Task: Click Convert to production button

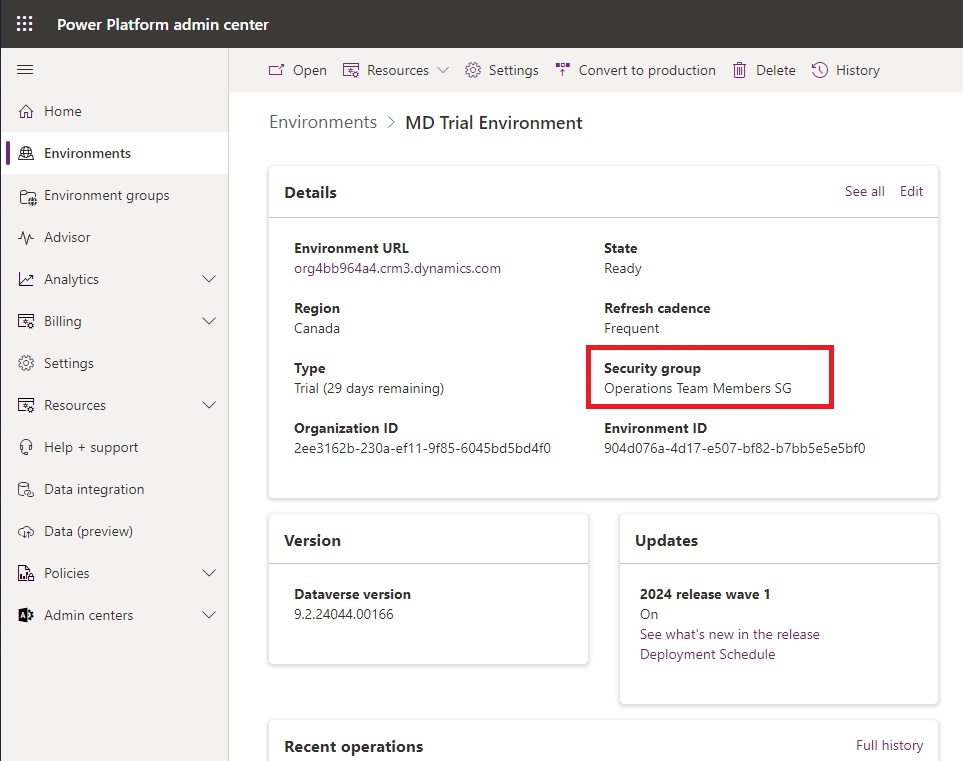Action: [636, 70]
